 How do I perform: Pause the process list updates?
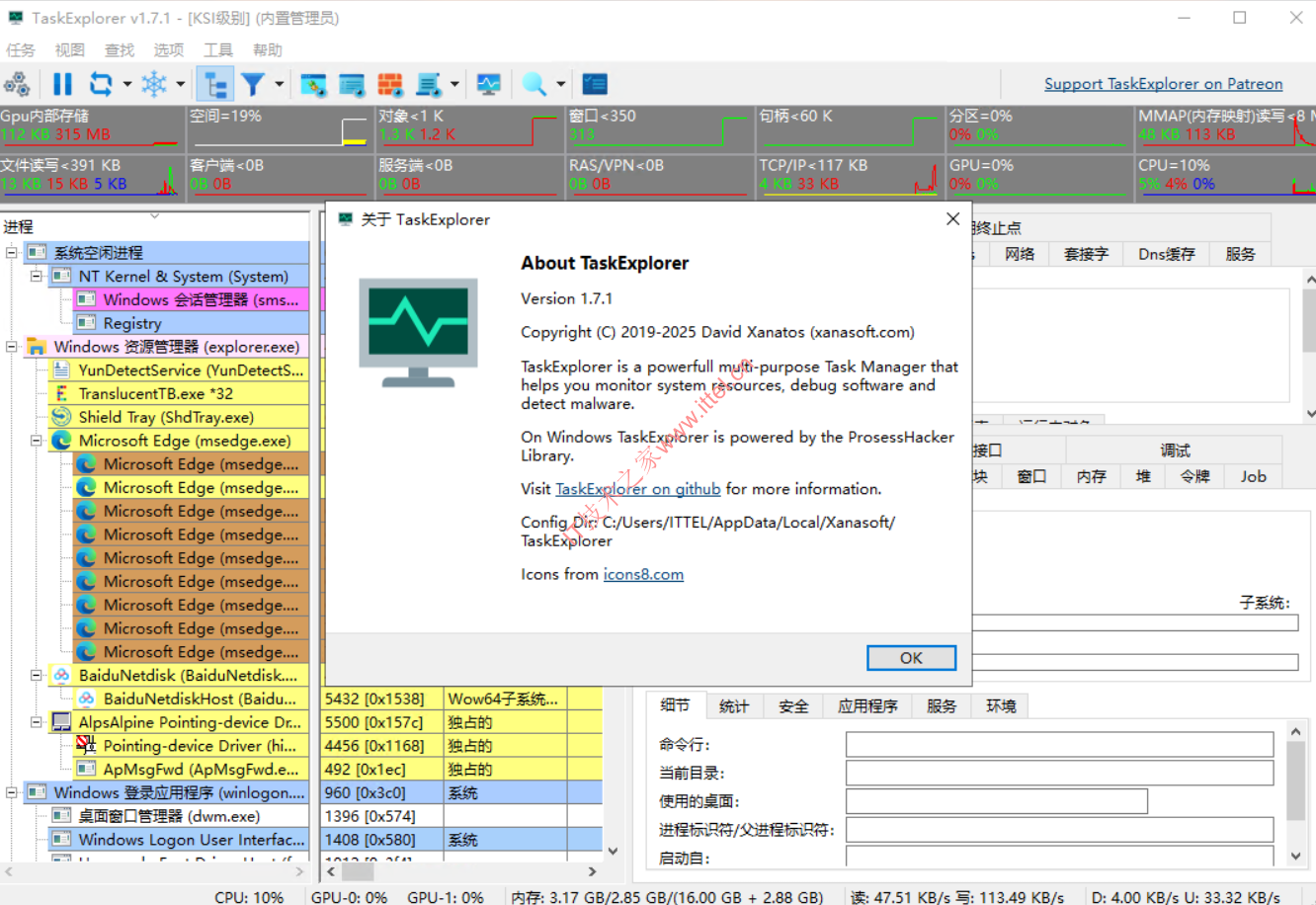(62, 85)
